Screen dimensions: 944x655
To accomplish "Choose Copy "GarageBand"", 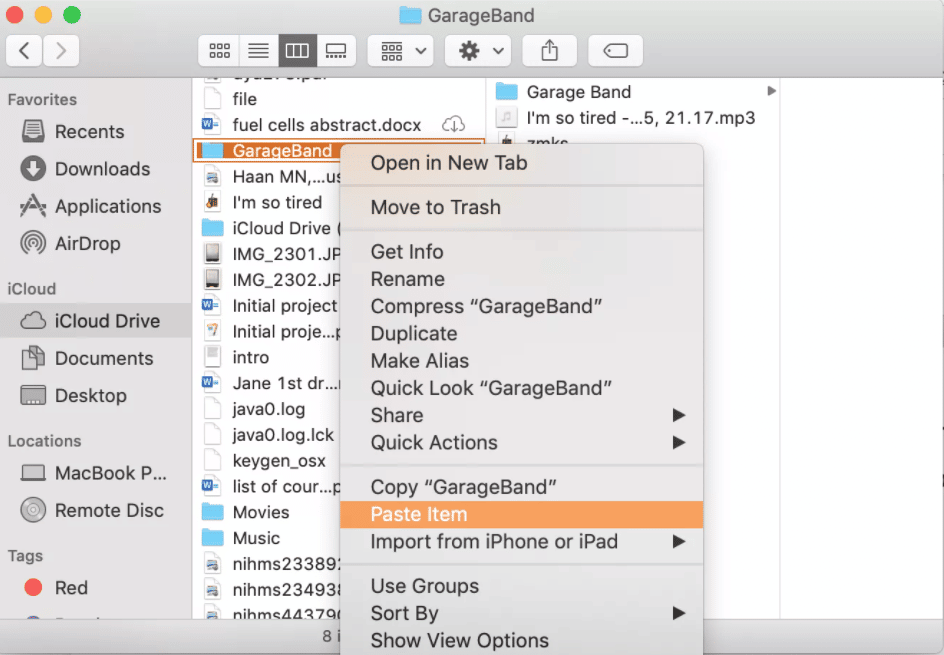I will tap(521, 487).
